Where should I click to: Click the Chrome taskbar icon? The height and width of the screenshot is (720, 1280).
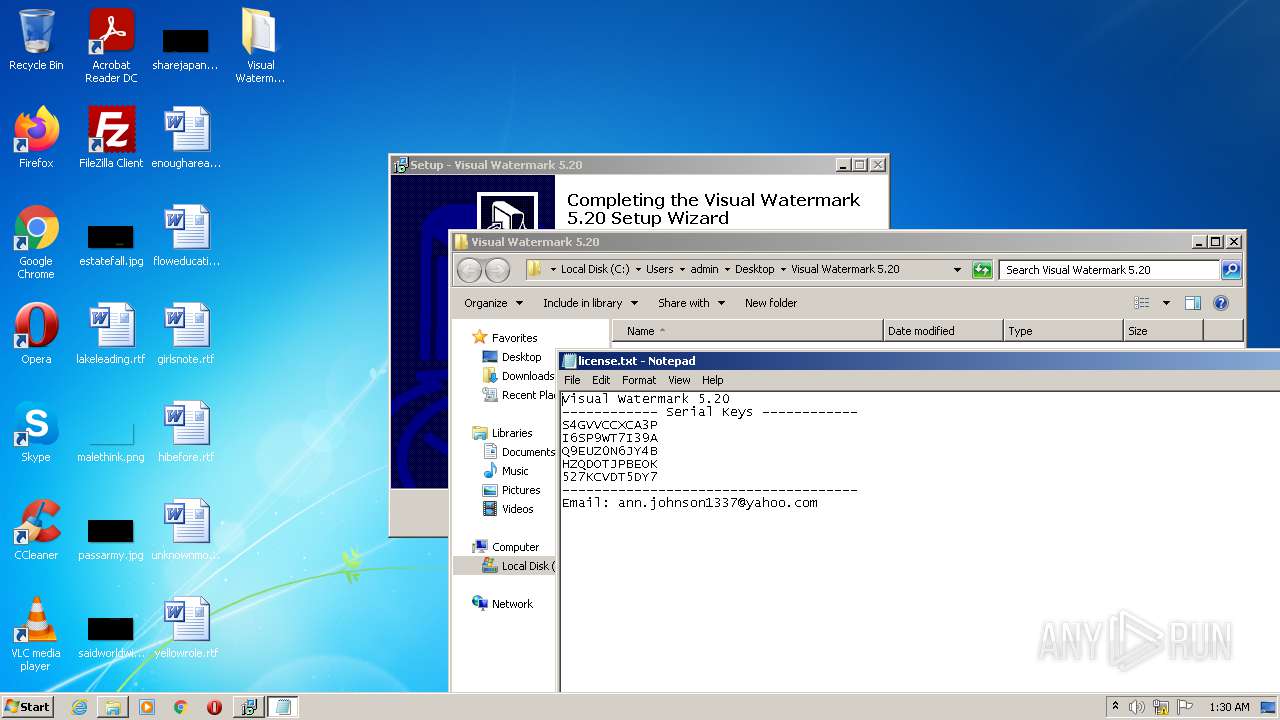pos(180,707)
